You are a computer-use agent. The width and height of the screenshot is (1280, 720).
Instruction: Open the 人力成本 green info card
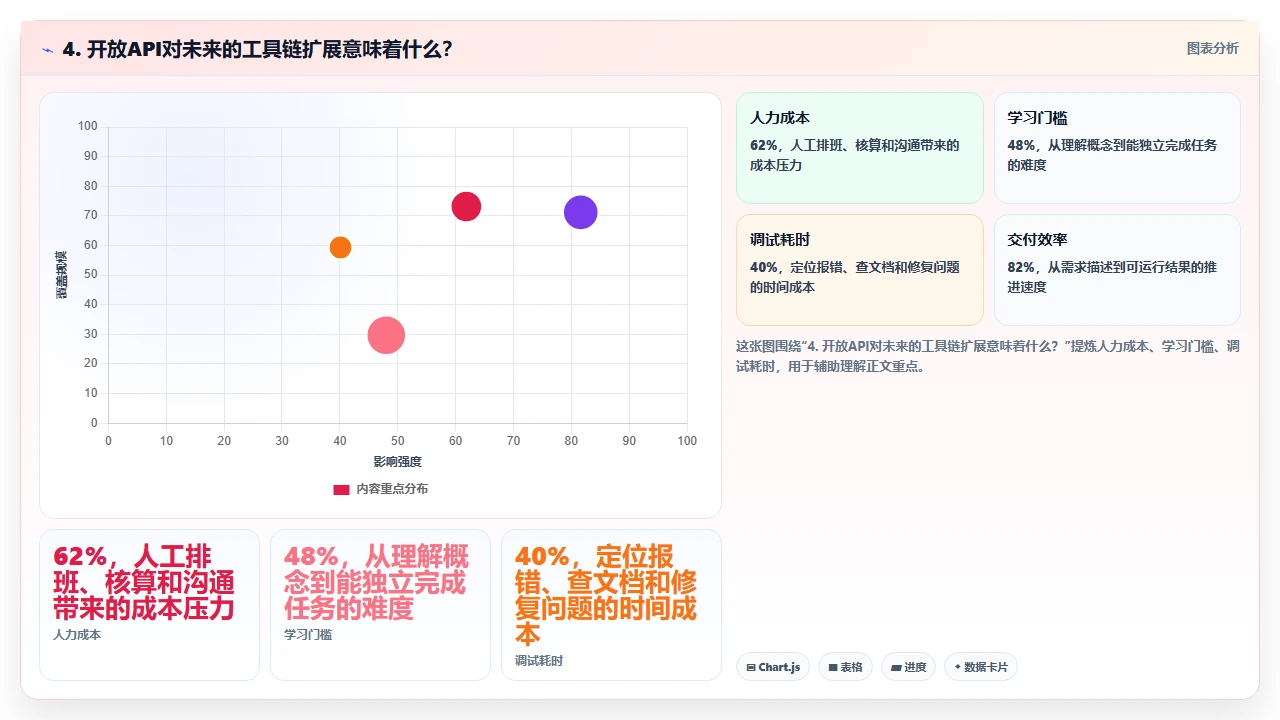[860, 148]
